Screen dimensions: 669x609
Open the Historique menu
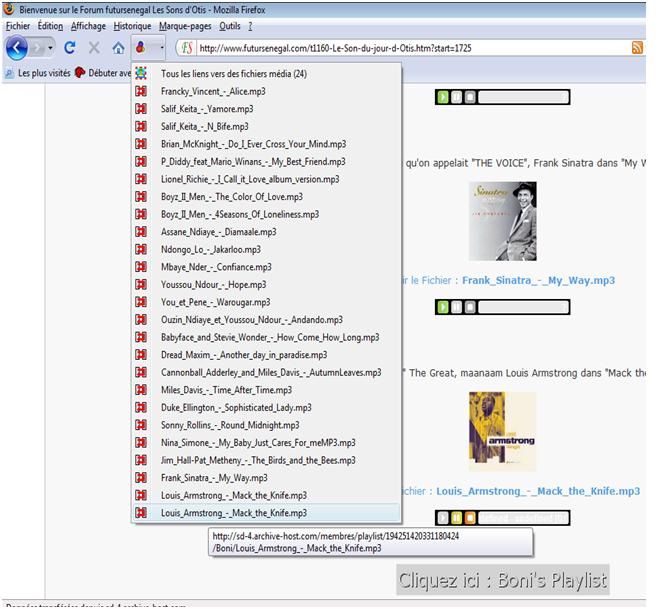tap(132, 26)
